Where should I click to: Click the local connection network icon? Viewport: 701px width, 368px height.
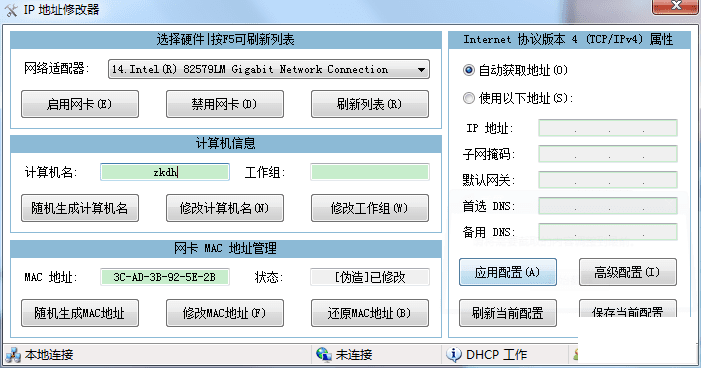[x=13, y=355]
